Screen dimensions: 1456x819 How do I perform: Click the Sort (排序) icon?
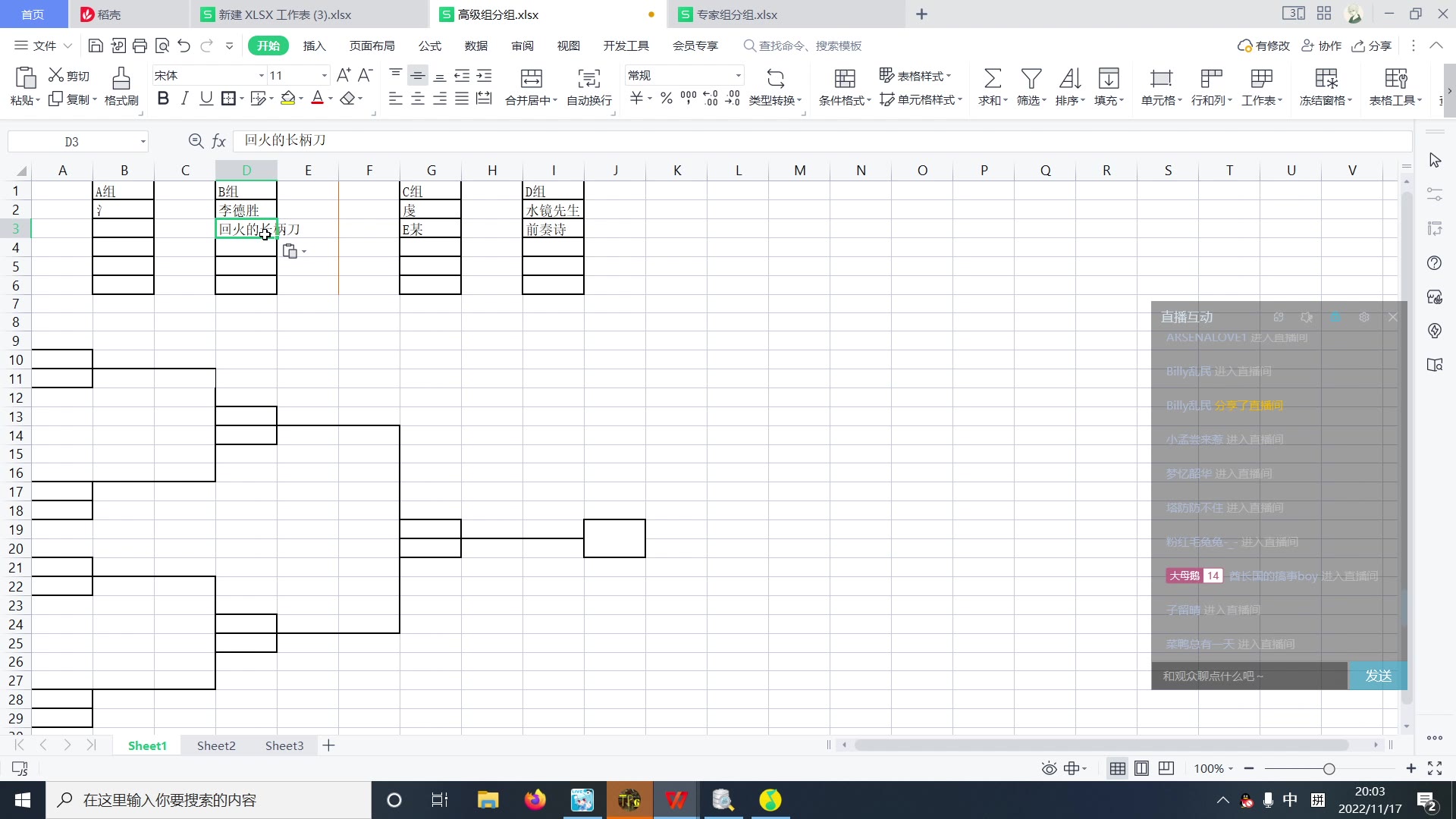(1069, 79)
